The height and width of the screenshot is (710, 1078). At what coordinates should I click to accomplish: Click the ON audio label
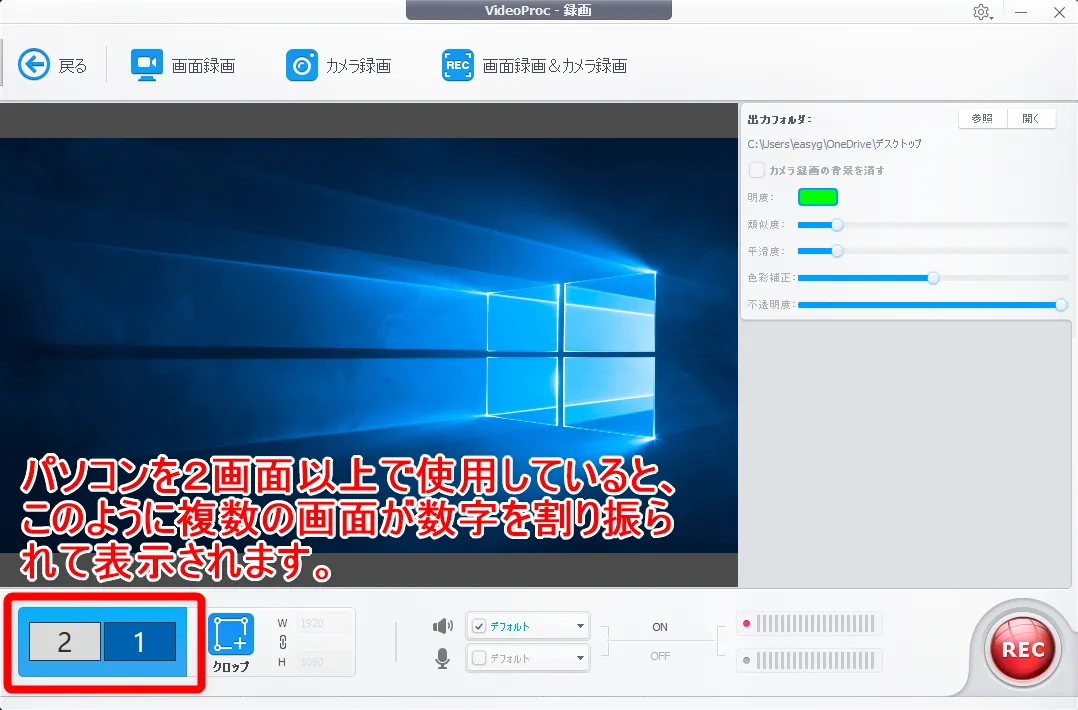[x=660, y=627]
